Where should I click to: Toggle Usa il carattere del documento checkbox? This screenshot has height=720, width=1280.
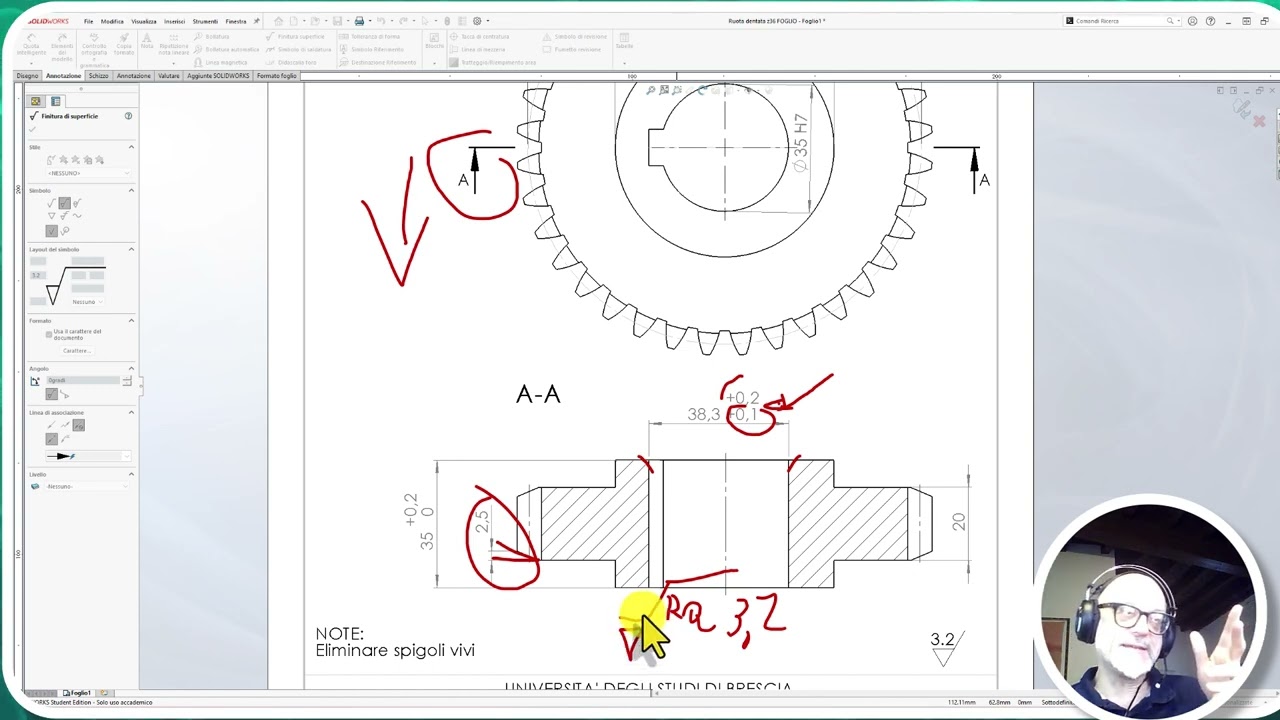[49, 334]
